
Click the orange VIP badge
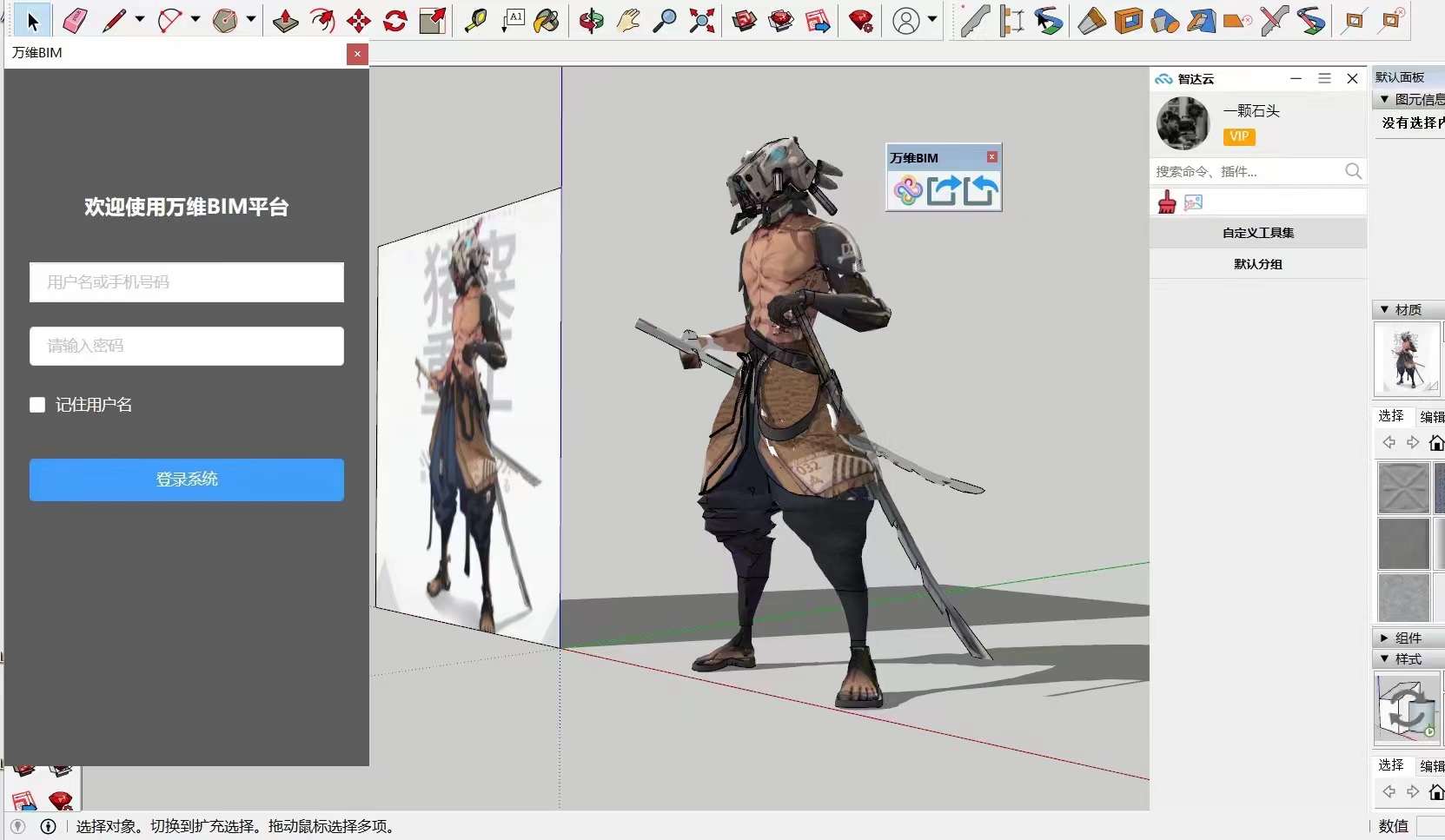[1239, 136]
